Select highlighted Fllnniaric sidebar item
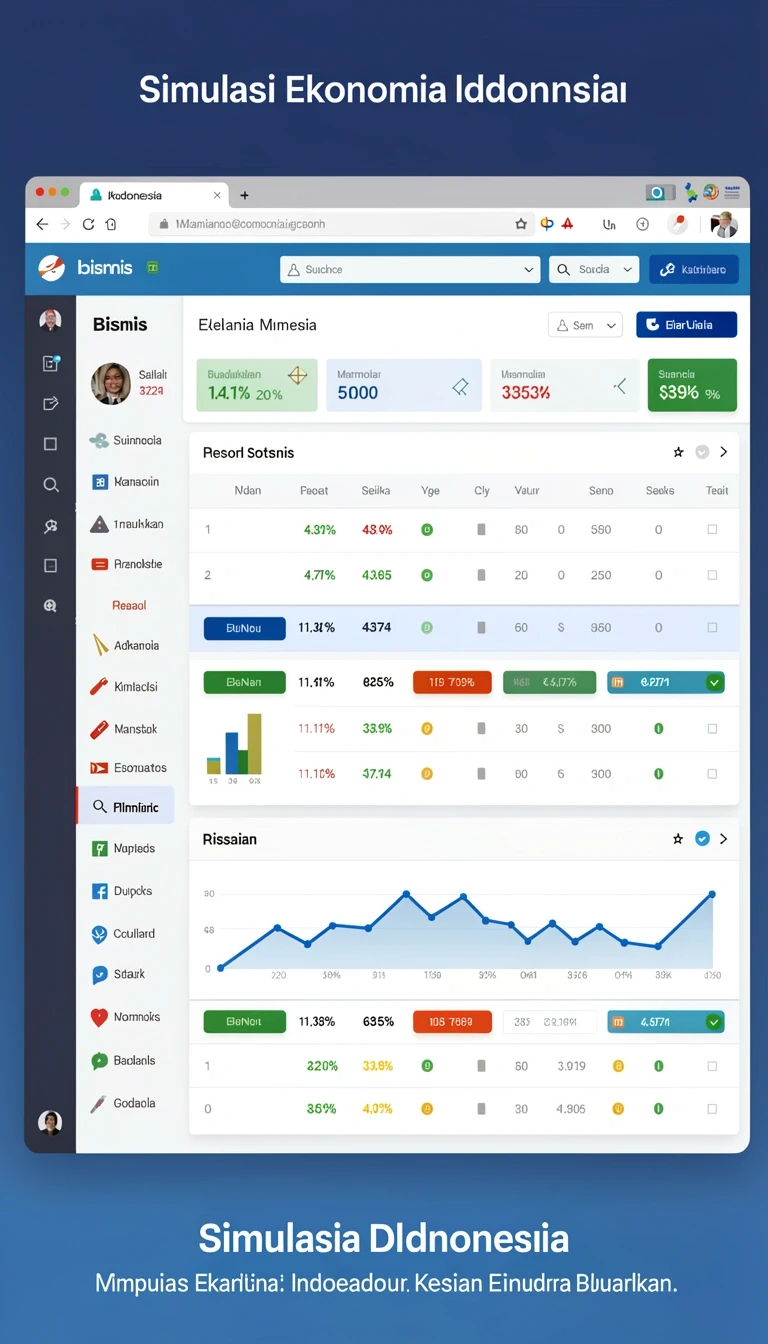Screen dimensions: 768x1344 [x=125, y=806]
